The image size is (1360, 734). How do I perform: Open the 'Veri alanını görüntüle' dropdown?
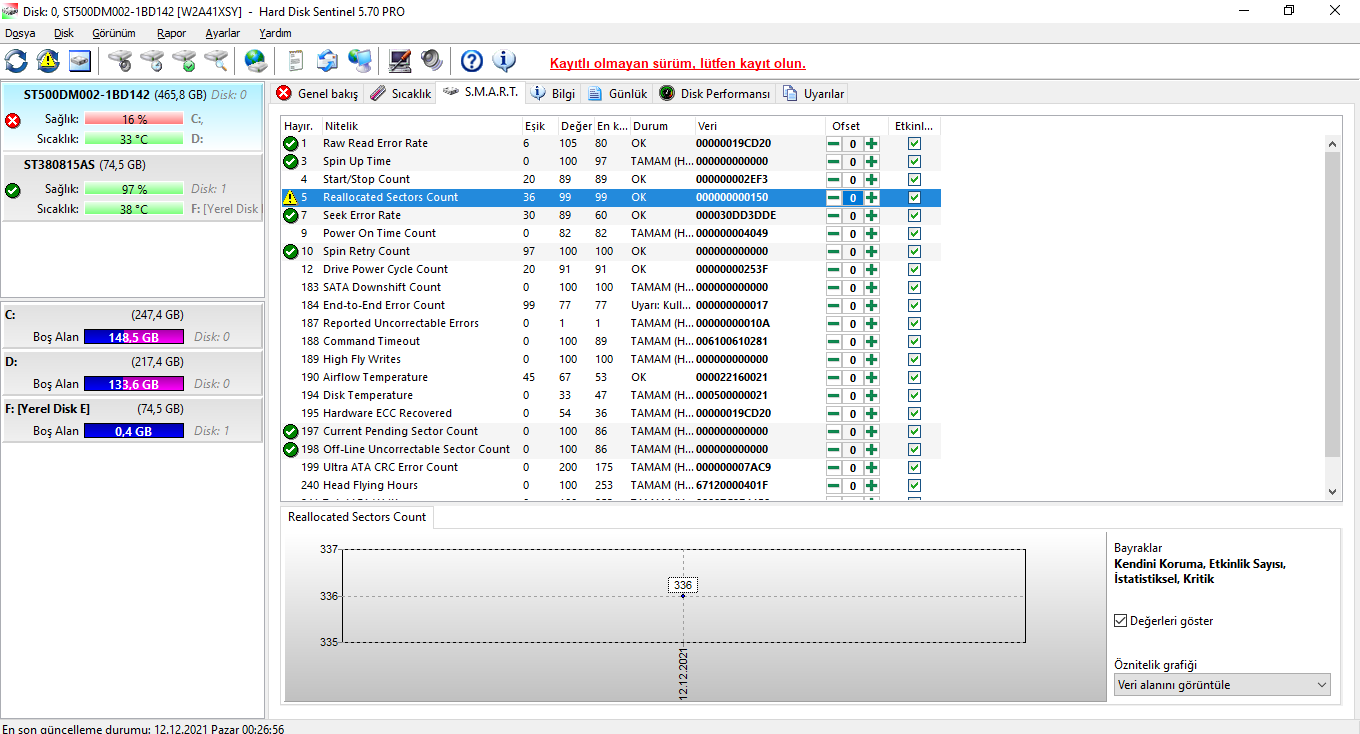[1222, 685]
